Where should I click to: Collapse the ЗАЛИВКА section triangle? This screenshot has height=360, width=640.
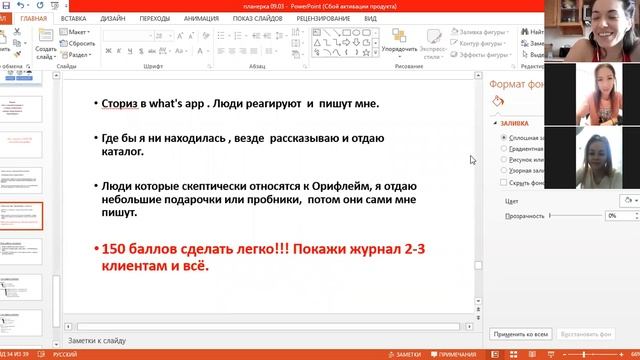[495, 123]
